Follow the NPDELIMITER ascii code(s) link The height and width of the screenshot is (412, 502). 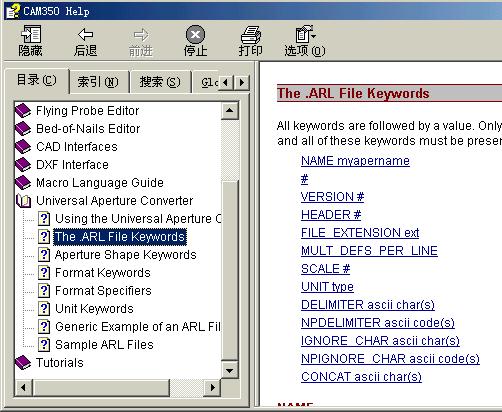click(x=378, y=323)
